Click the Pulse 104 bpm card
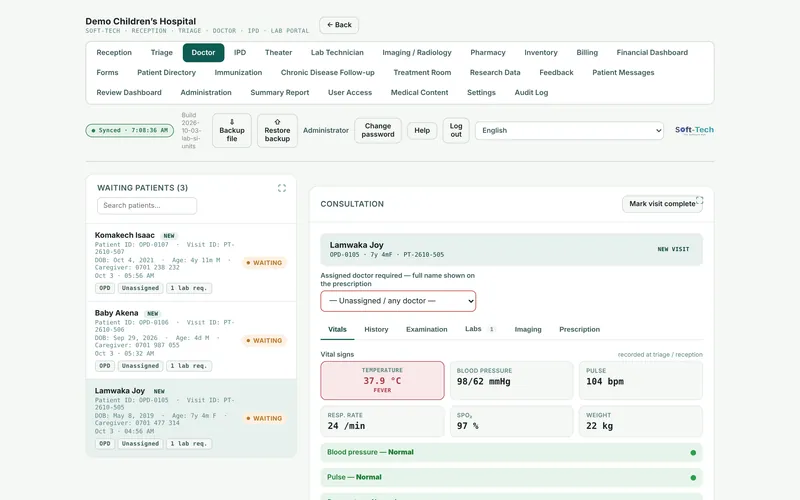Image resolution: width=800 pixels, height=500 pixels. [x=640, y=381]
